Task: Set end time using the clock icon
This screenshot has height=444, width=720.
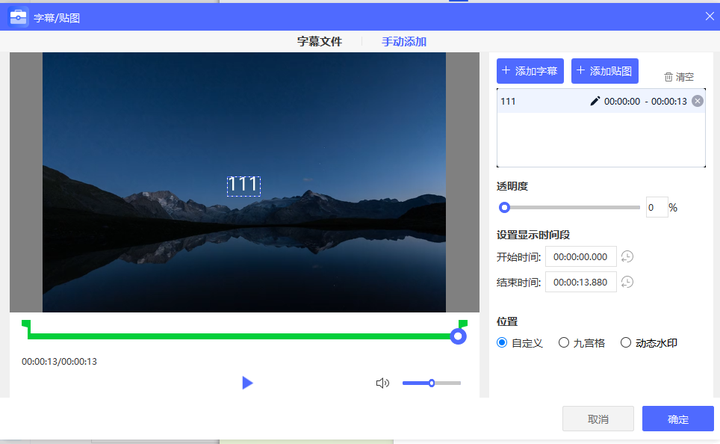Action: tap(627, 282)
